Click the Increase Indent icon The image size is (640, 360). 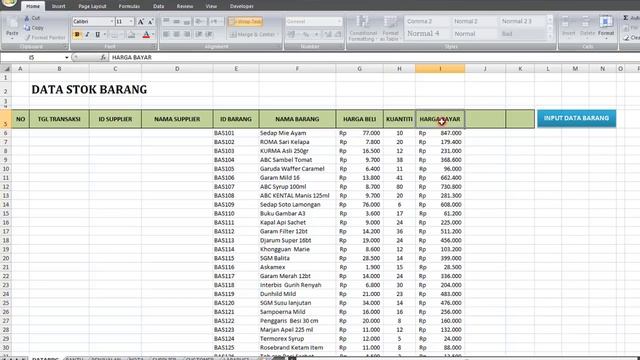tap(209, 34)
